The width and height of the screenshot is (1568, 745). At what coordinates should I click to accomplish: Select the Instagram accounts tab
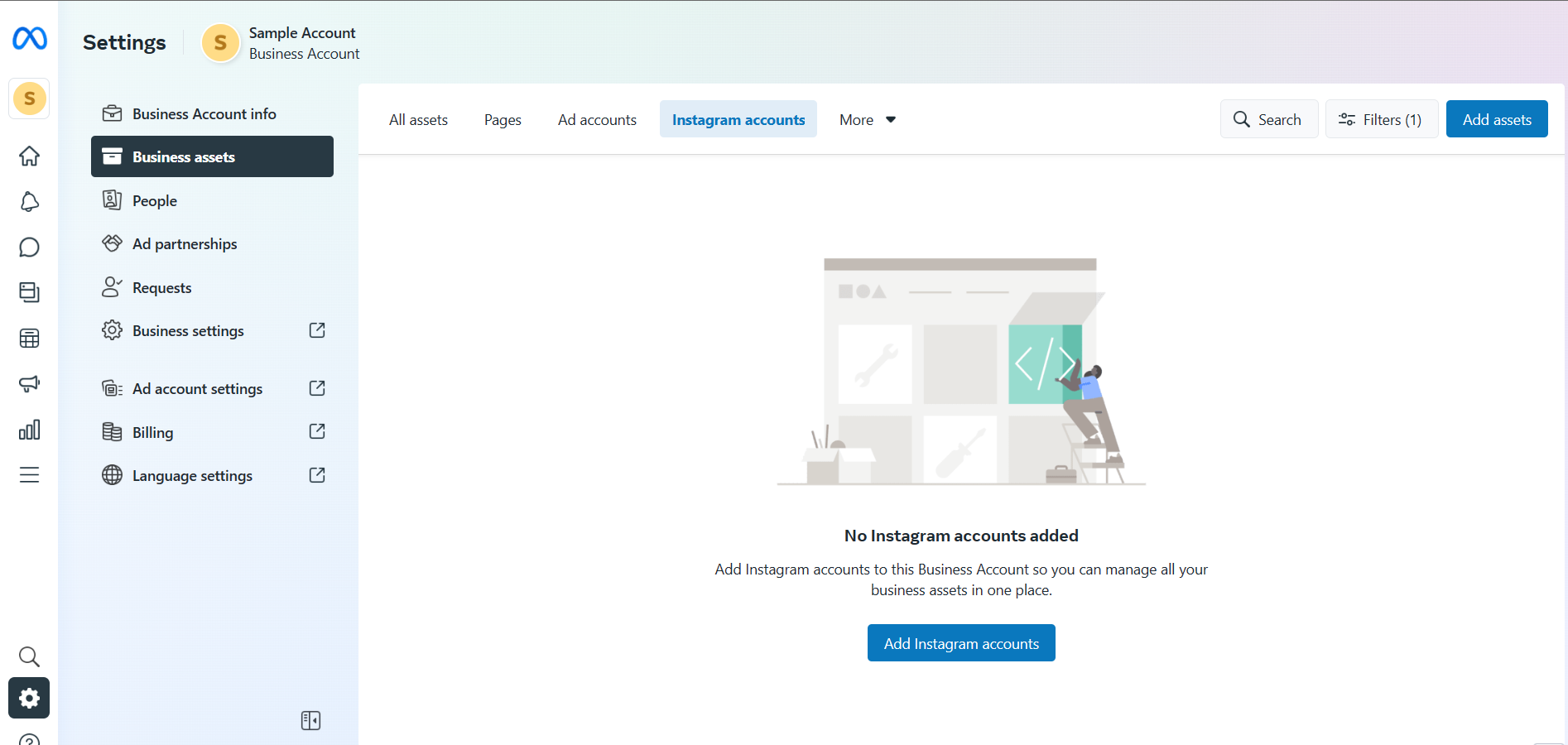click(738, 119)
